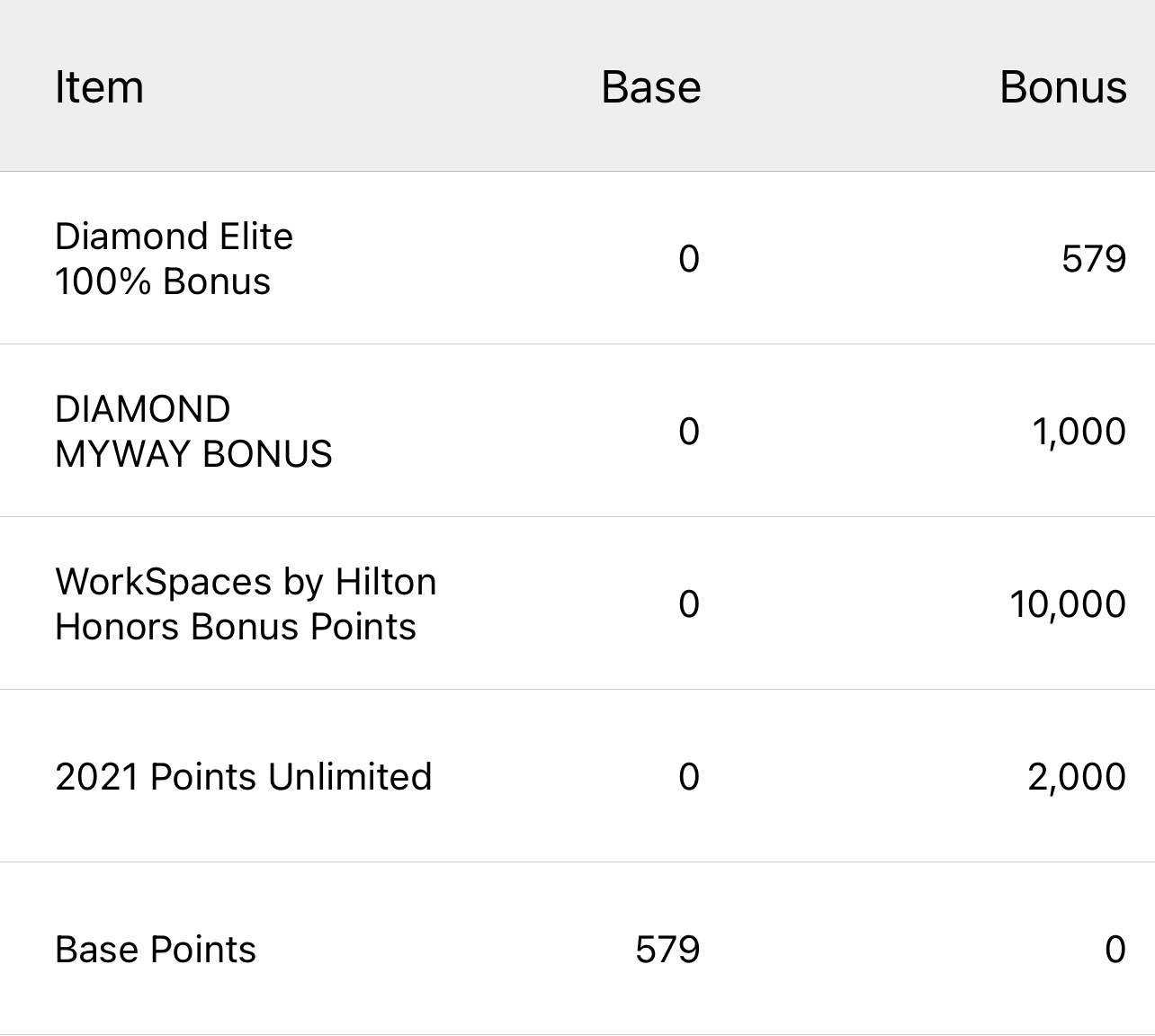This screenshot has width=1155, height=1036.
Task: Click the word DIAMOND above MYWAY BONUS
Action: pos(142,409)
